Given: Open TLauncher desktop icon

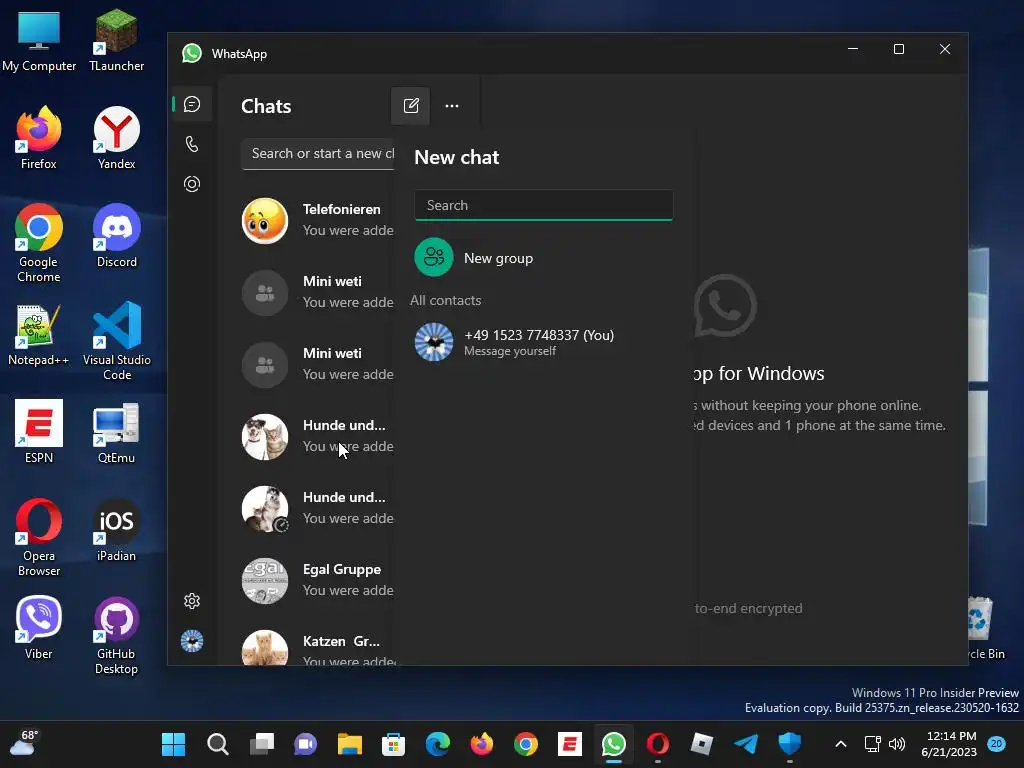Looking at the screenshot, I should (116, 40).
